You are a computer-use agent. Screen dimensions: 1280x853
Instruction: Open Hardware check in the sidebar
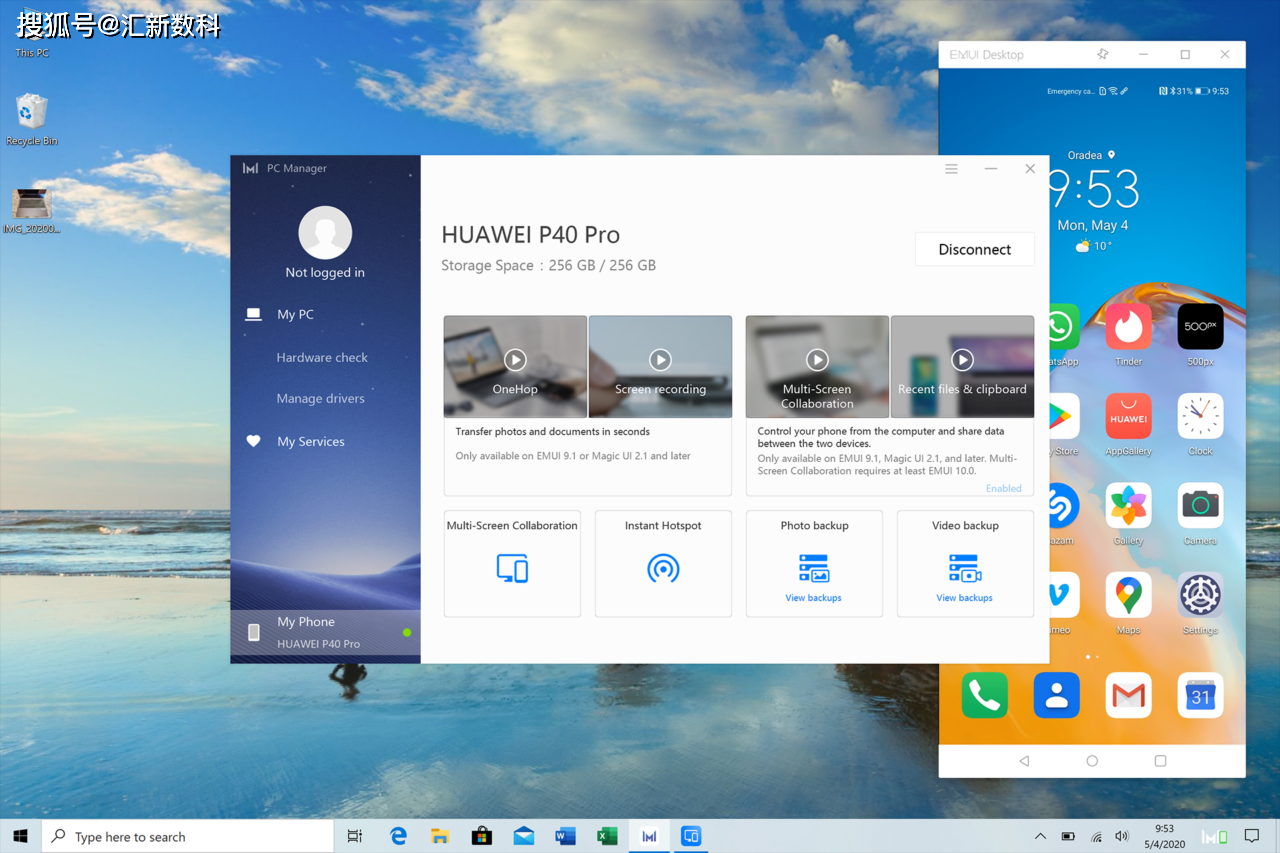point(322,357)
